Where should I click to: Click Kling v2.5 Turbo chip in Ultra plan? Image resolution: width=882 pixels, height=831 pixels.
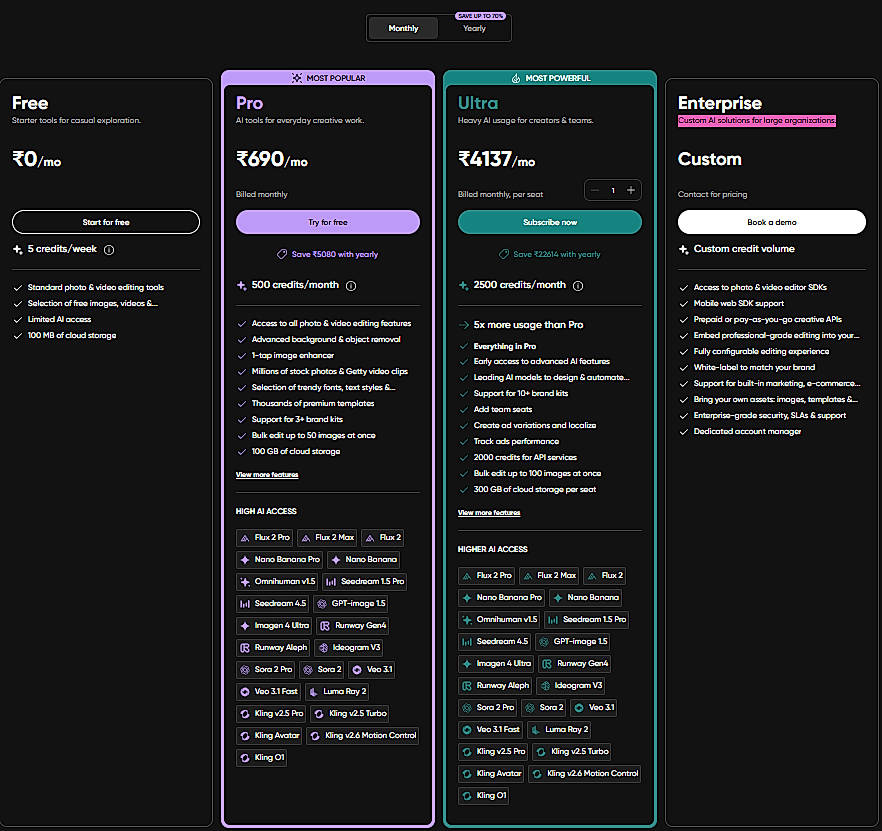click(572, 751)
